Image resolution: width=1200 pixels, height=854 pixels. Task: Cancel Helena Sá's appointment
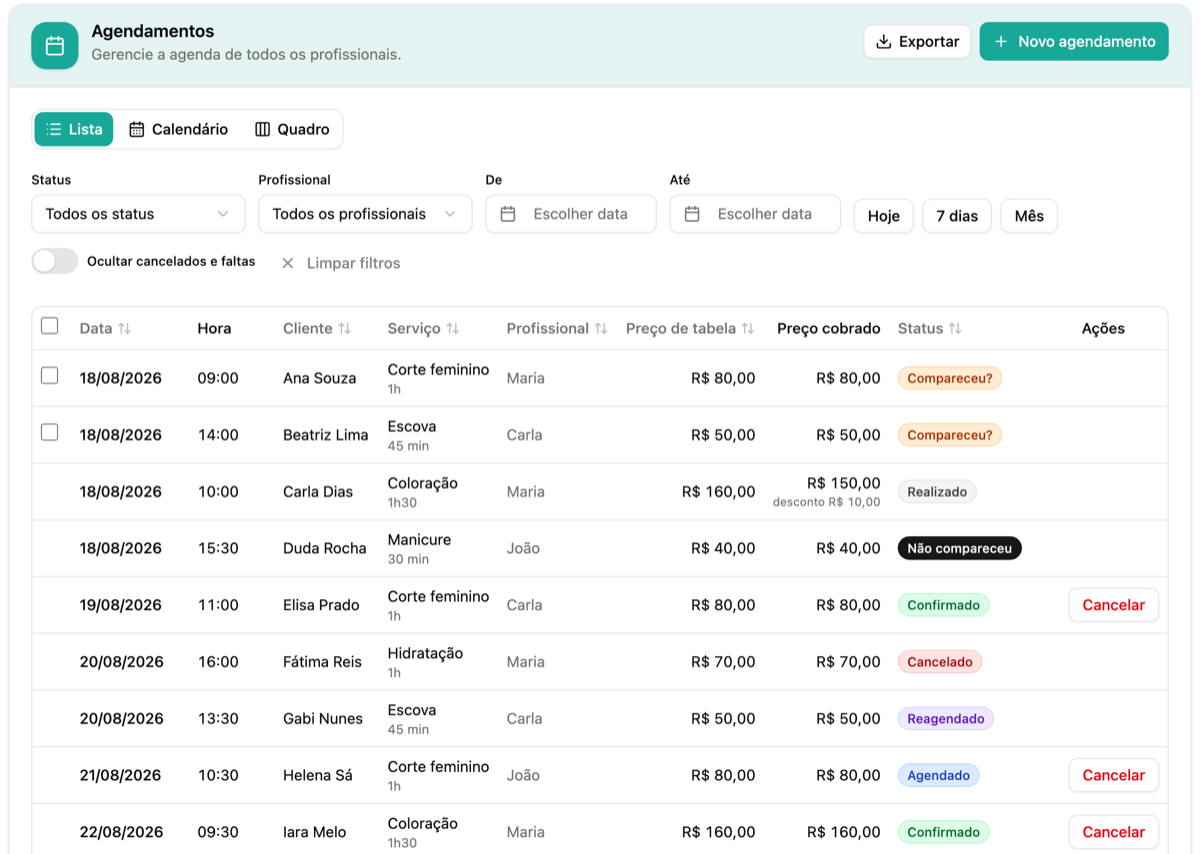[x=1113, y=775]
